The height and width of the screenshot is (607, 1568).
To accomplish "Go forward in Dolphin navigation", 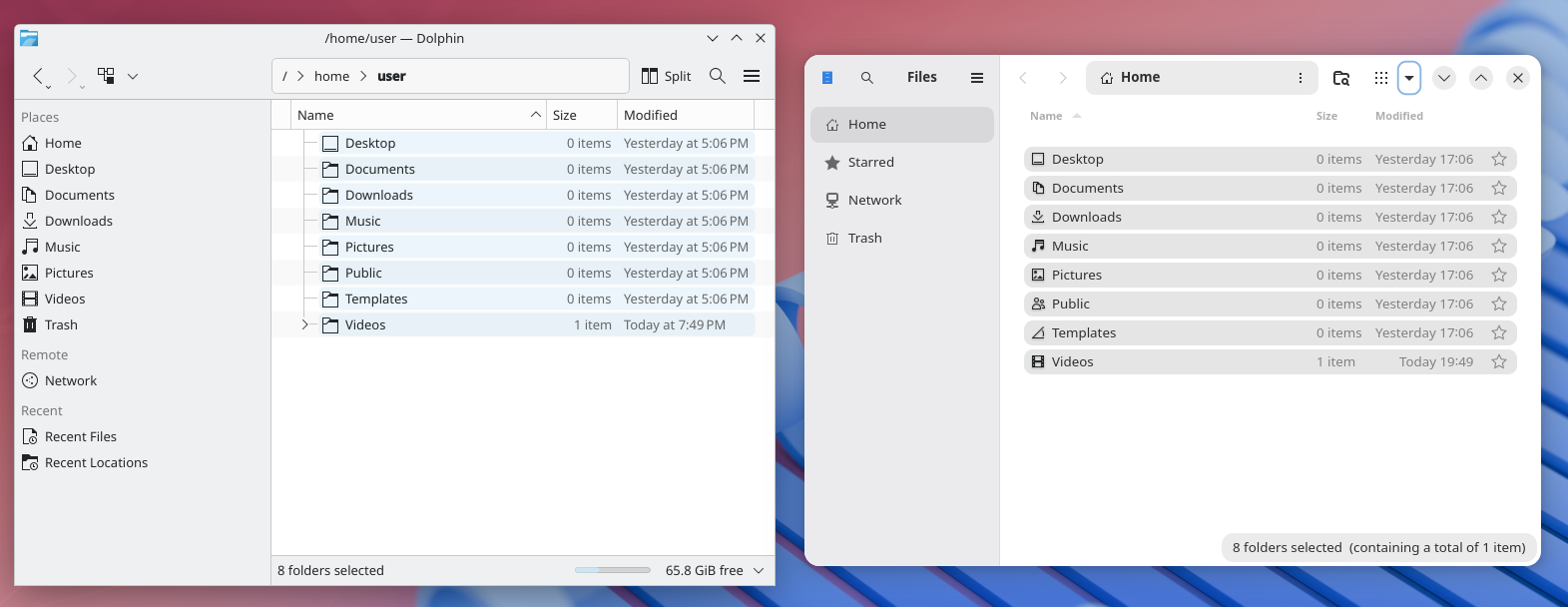I will 72,76.
